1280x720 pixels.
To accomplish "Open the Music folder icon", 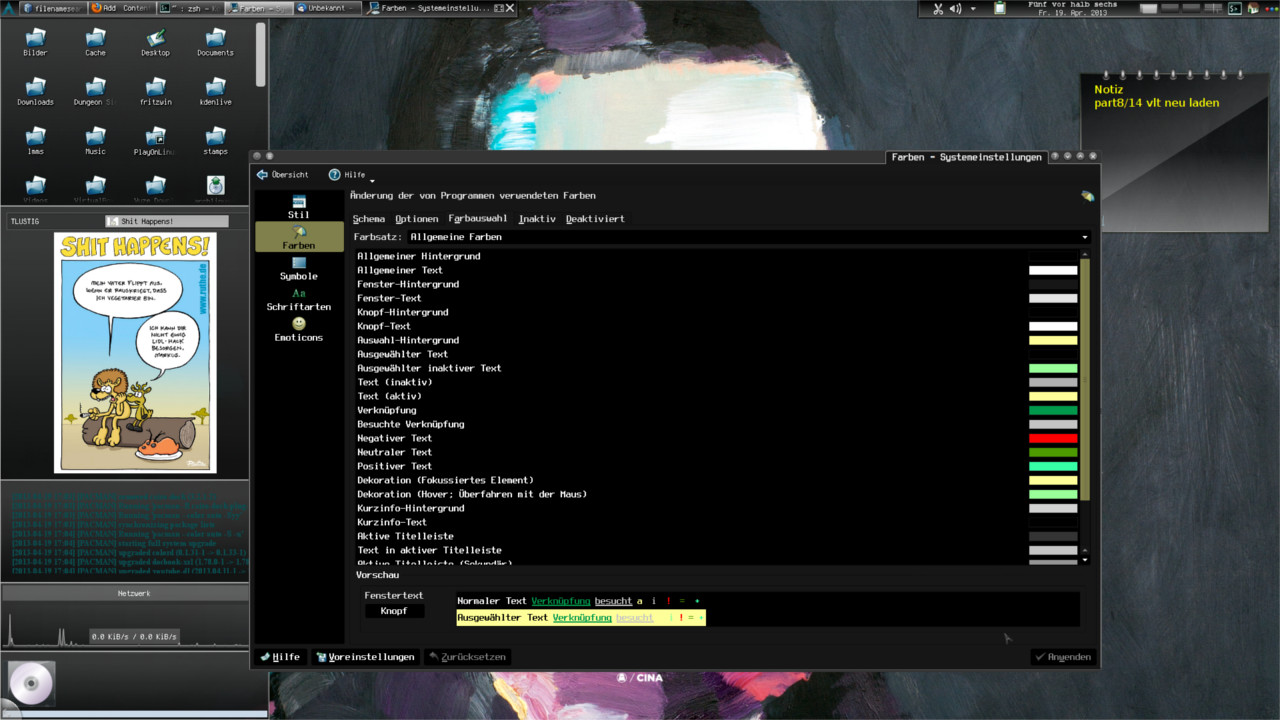I will 95,141.
